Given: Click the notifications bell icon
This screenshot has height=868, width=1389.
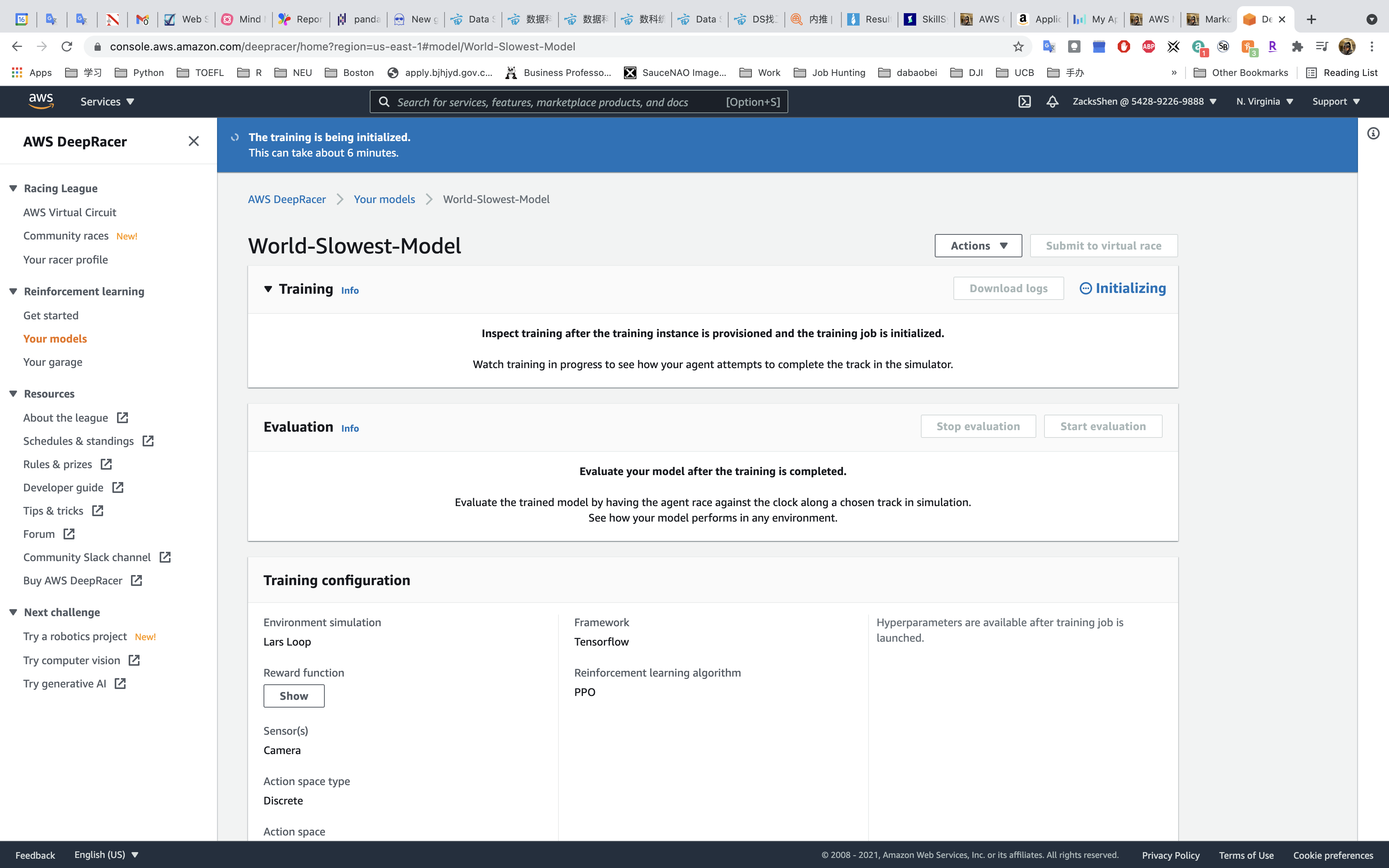Looking at the screenshot, I should [x=1052, y=102].
